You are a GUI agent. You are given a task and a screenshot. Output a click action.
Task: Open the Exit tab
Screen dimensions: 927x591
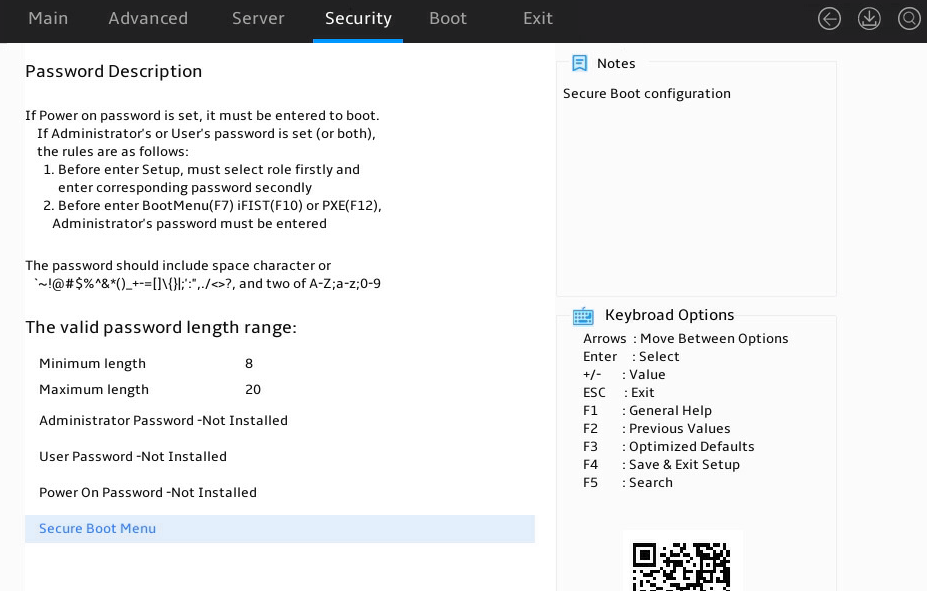(x=537, y=18)
